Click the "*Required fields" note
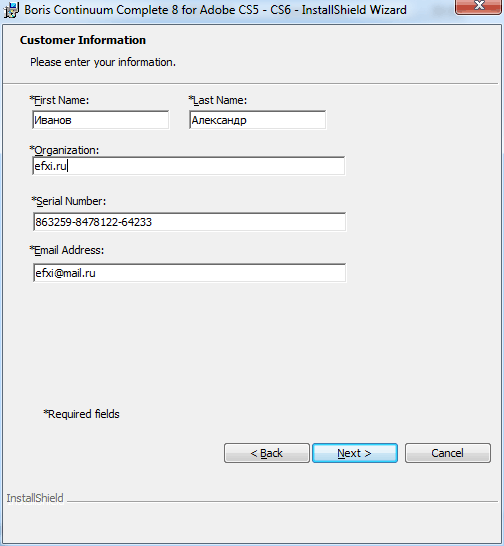This screenshot has height=546, width=504. point(82,414)
